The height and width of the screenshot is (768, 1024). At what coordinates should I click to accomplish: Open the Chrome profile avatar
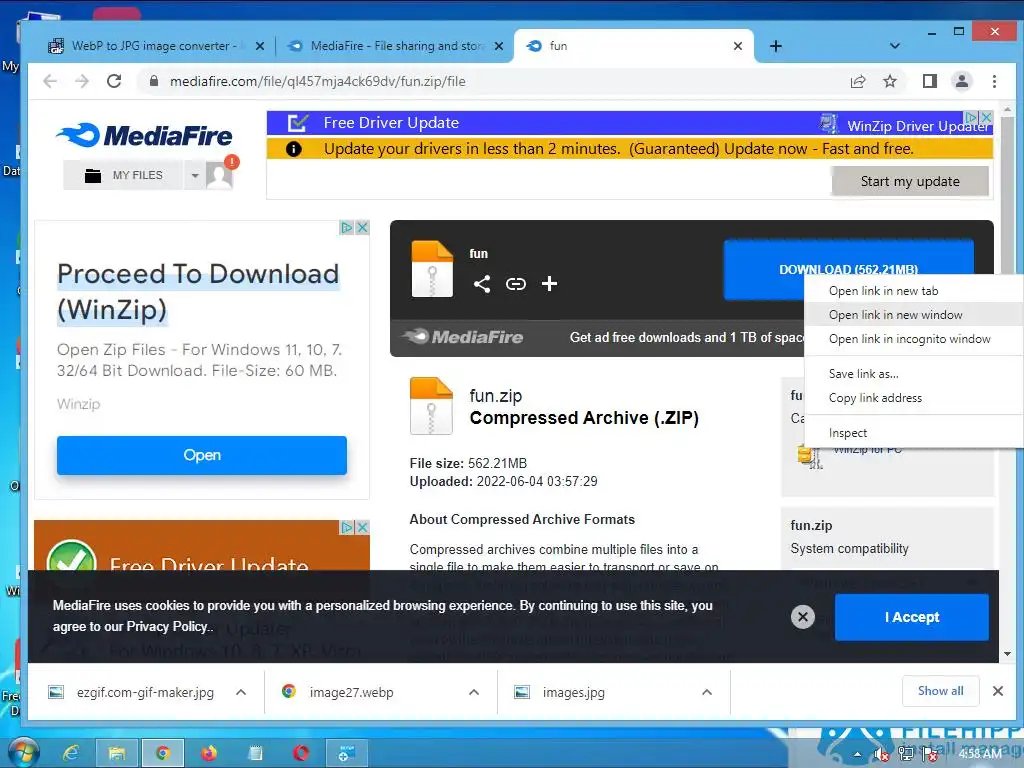click(x=961, y=81)
